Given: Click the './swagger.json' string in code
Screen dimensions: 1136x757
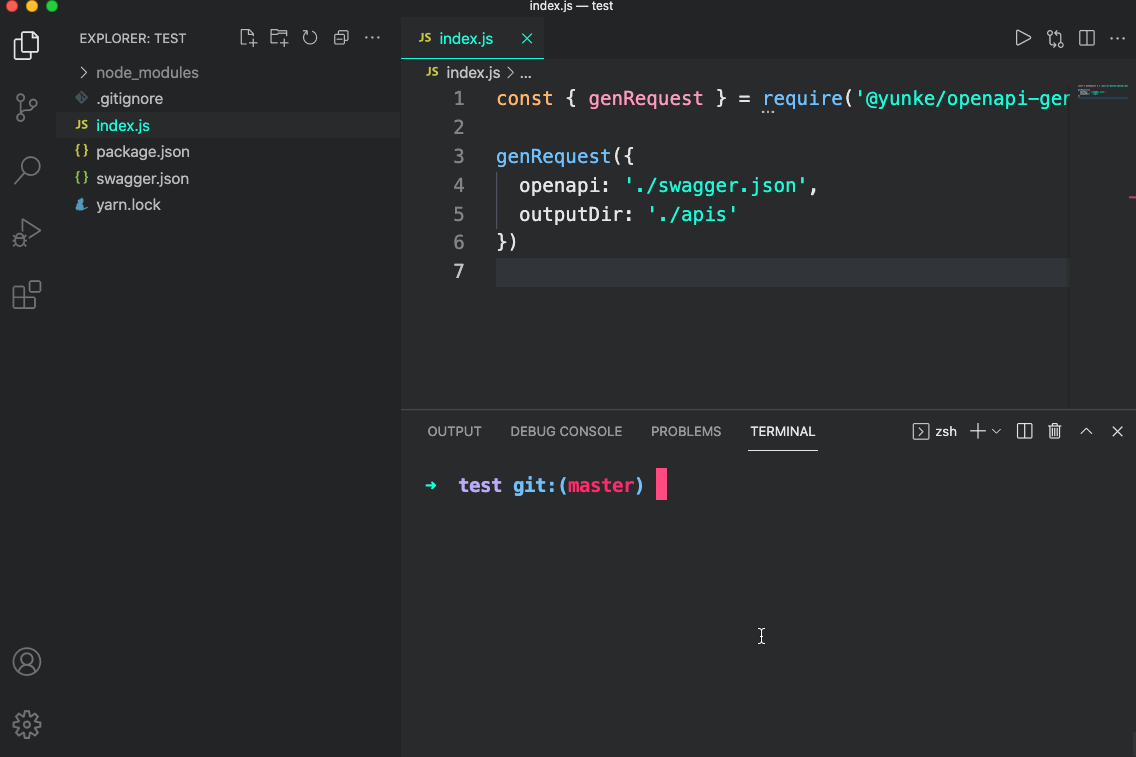Looking at the screenshot, I should point(715,185).
